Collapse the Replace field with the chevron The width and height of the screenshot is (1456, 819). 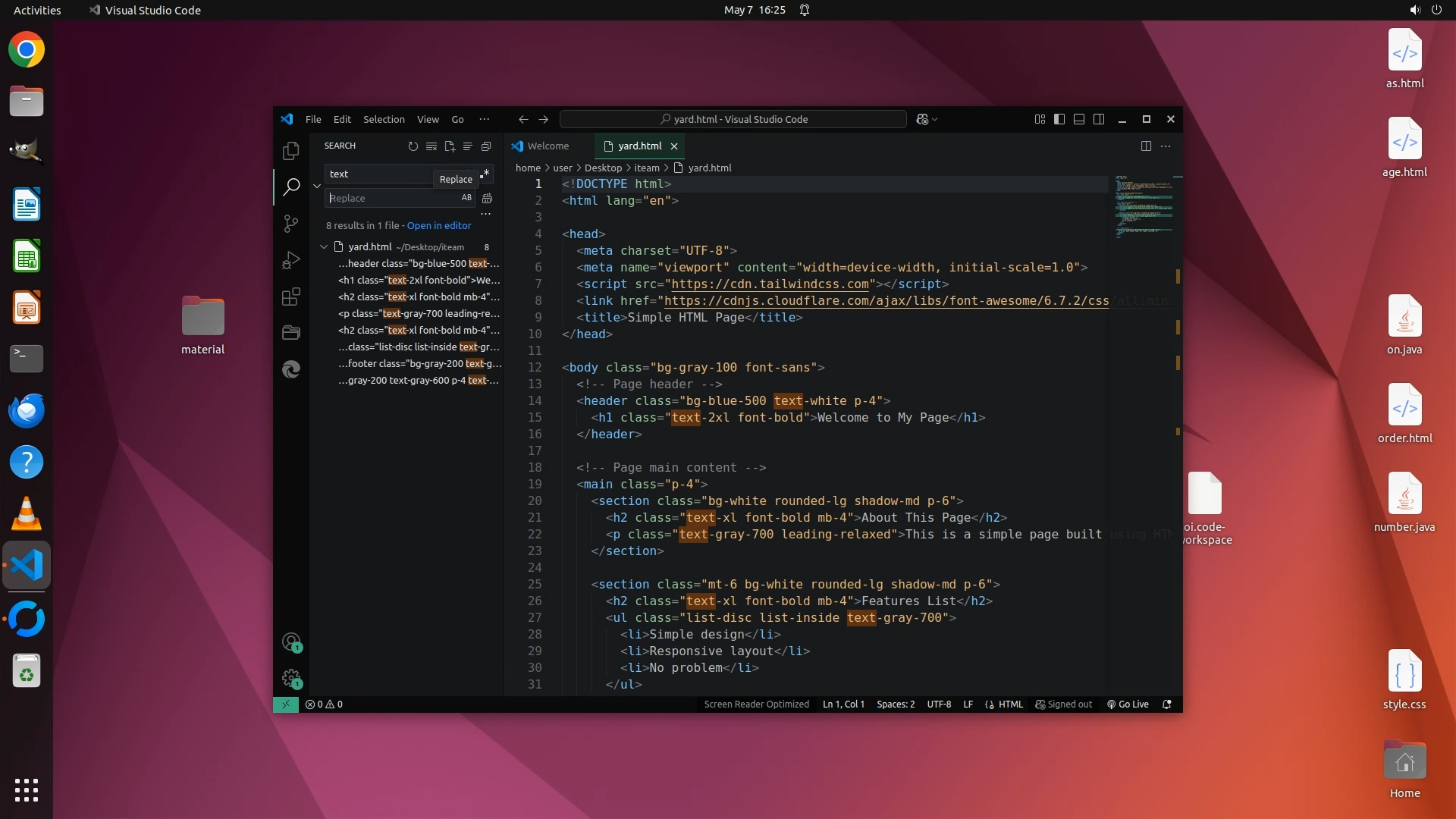click(x=317, y=186)
